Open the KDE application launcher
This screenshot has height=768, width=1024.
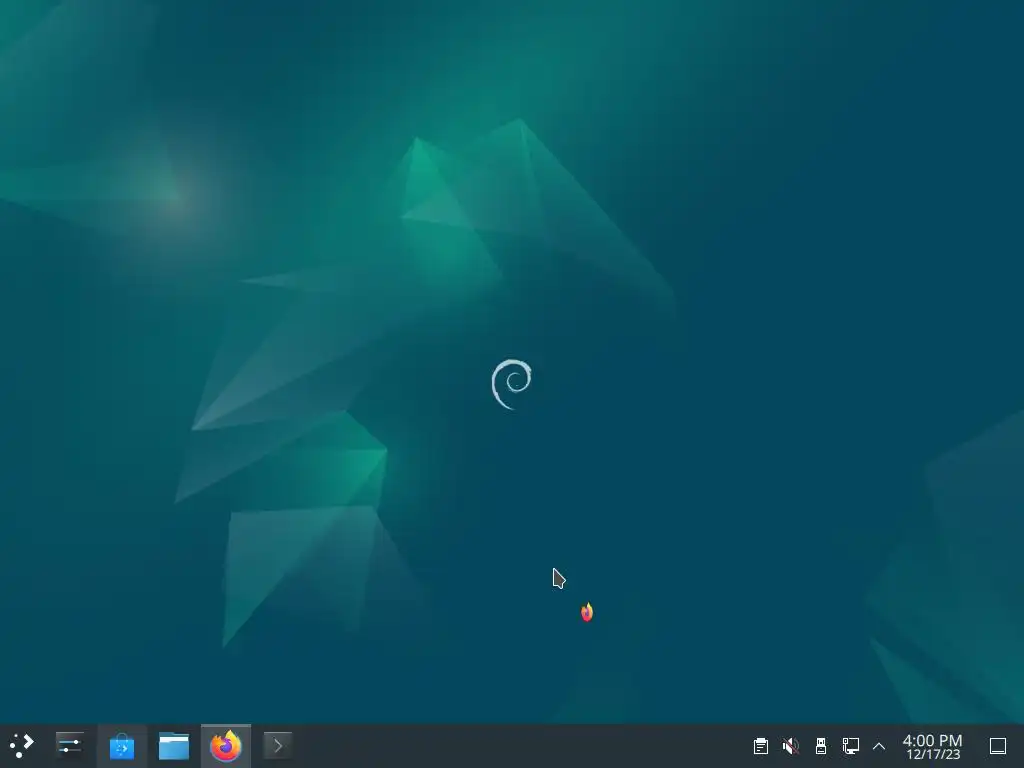(x=22, y=745)
